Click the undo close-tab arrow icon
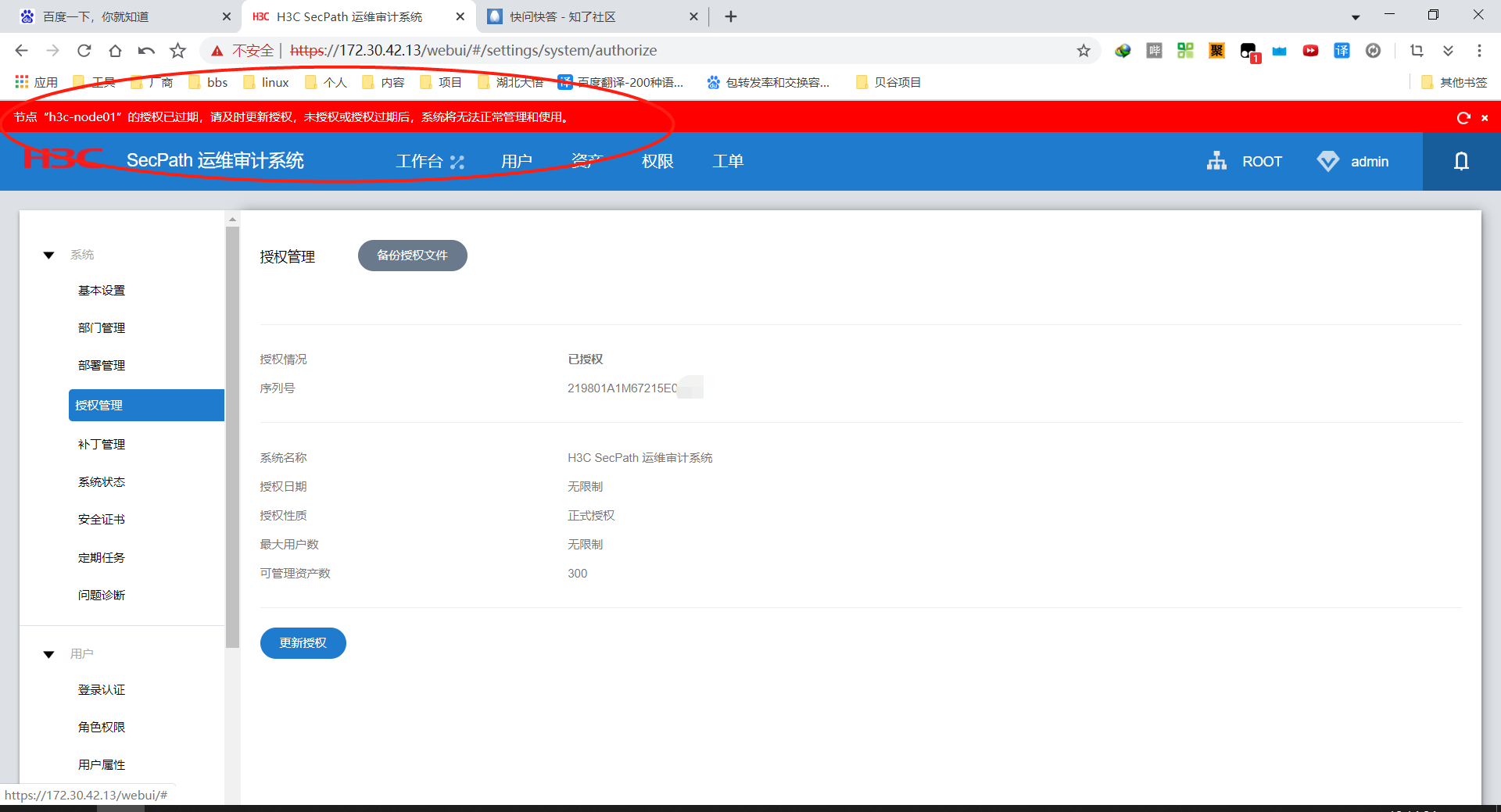Viewport: 1501px width, 812px height. 146,51
